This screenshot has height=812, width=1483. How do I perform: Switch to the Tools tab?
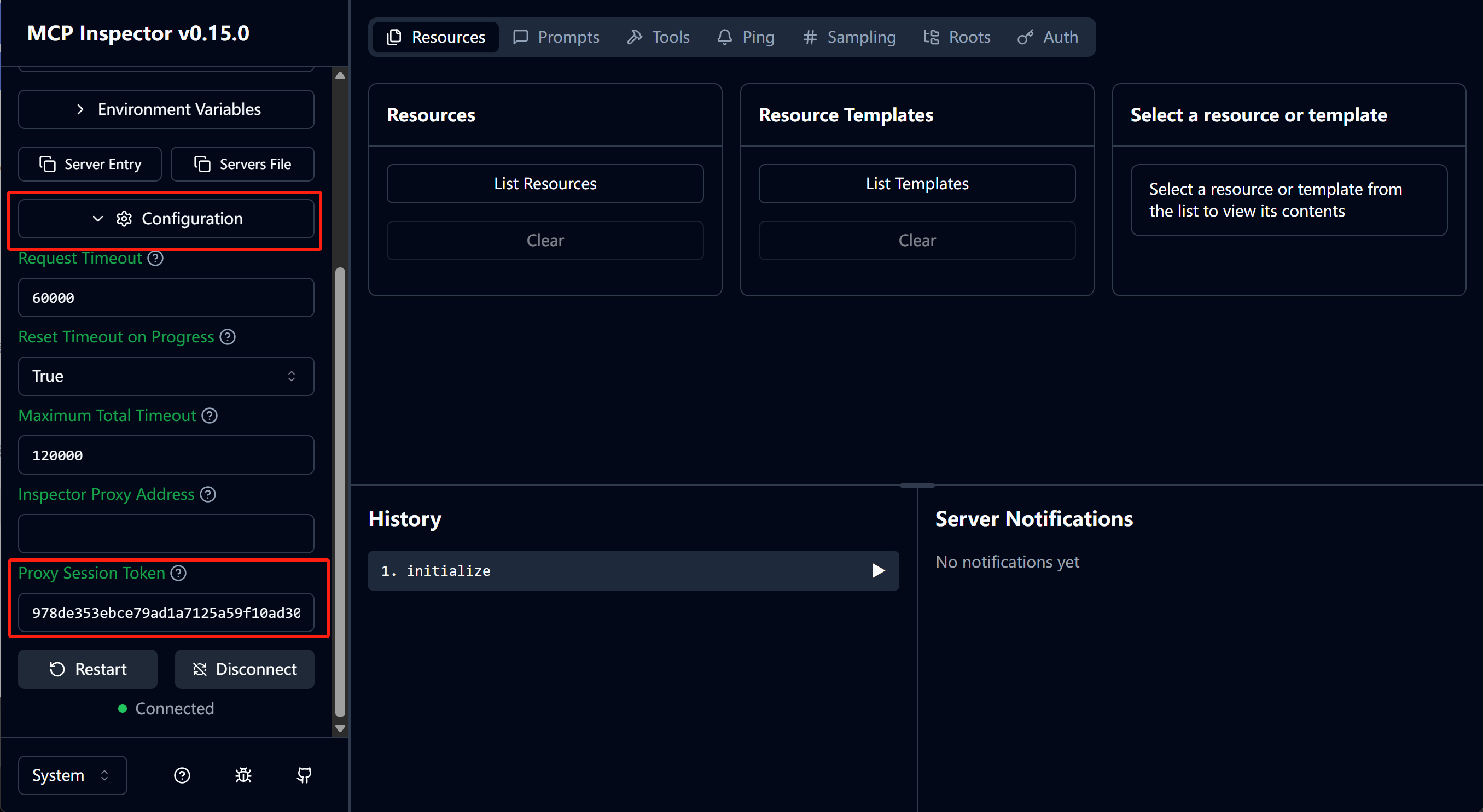pyautogui.click(x=658, y=37)
